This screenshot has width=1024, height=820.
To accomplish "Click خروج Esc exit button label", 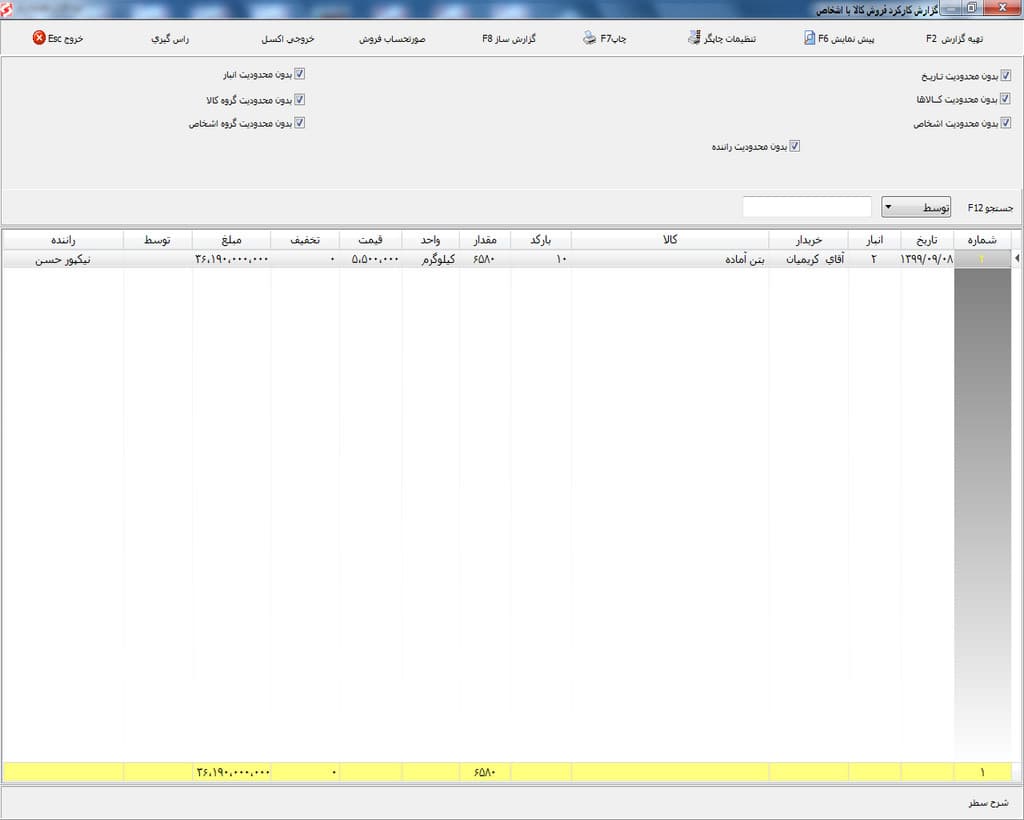I will tap(65, 39).
